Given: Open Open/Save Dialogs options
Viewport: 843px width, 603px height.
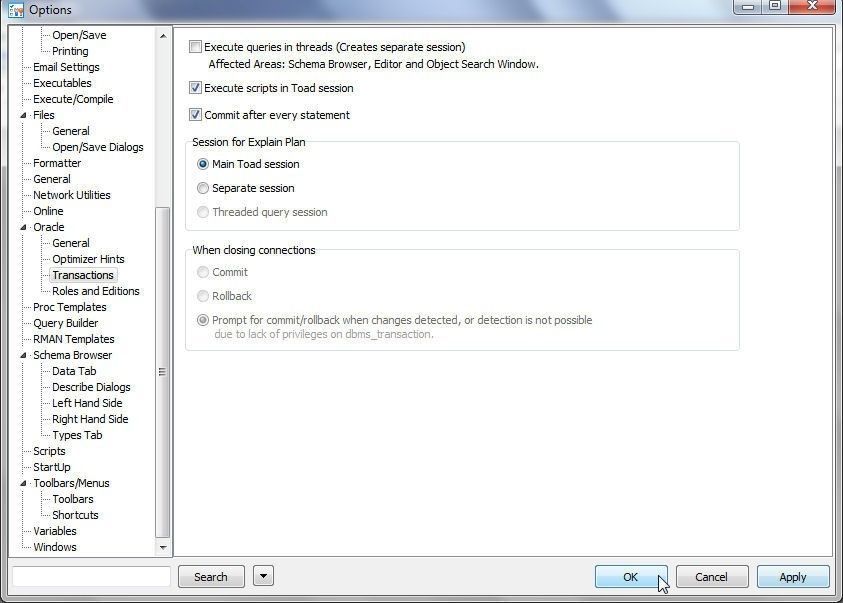Looking at the screenshot, I should (x=98, y=147).
